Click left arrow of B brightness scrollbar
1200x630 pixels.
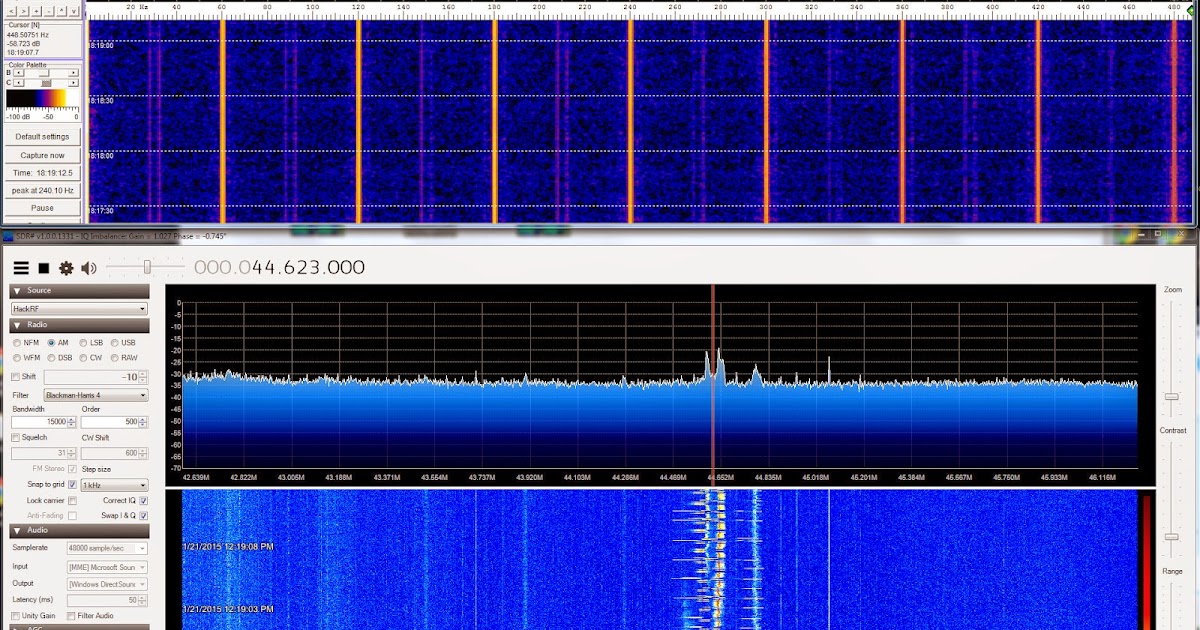(18, 73)
